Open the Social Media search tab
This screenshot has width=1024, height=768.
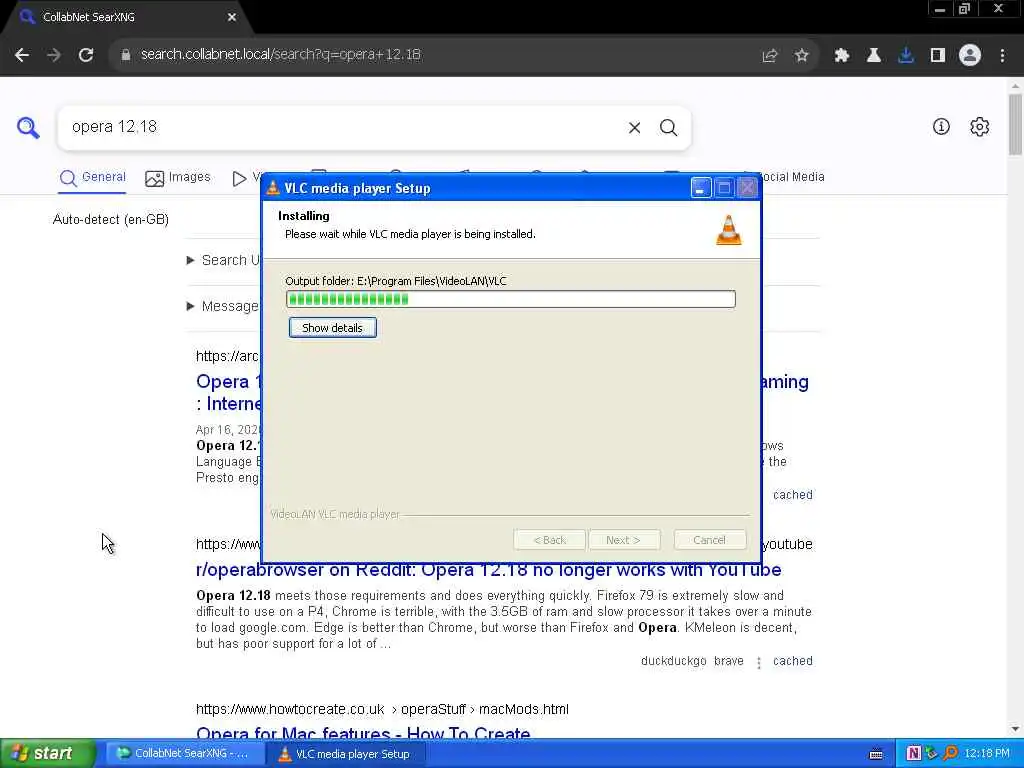[792, 177]
